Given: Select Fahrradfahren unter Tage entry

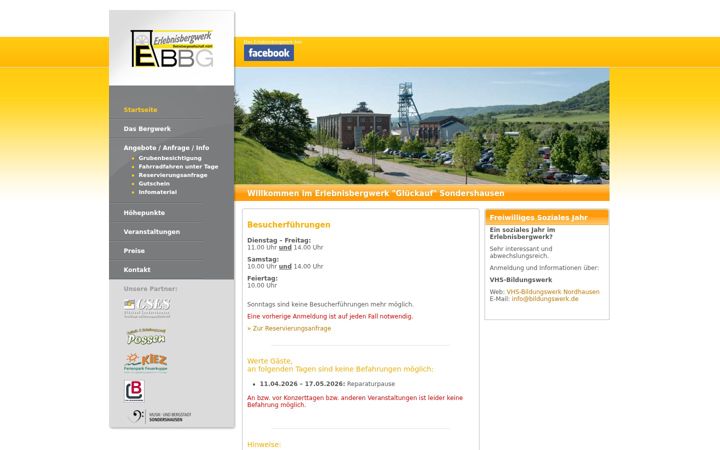Looking at the screenshot, I should [178, 167].
